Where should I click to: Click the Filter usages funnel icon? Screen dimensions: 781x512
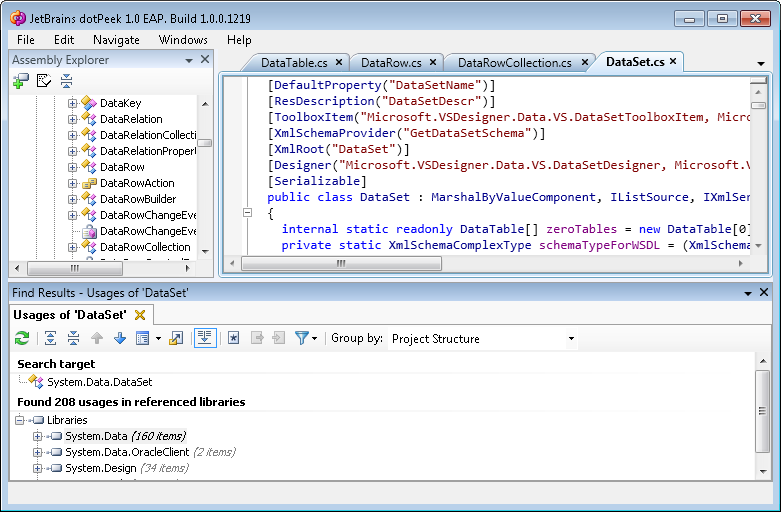click(301, 338)
